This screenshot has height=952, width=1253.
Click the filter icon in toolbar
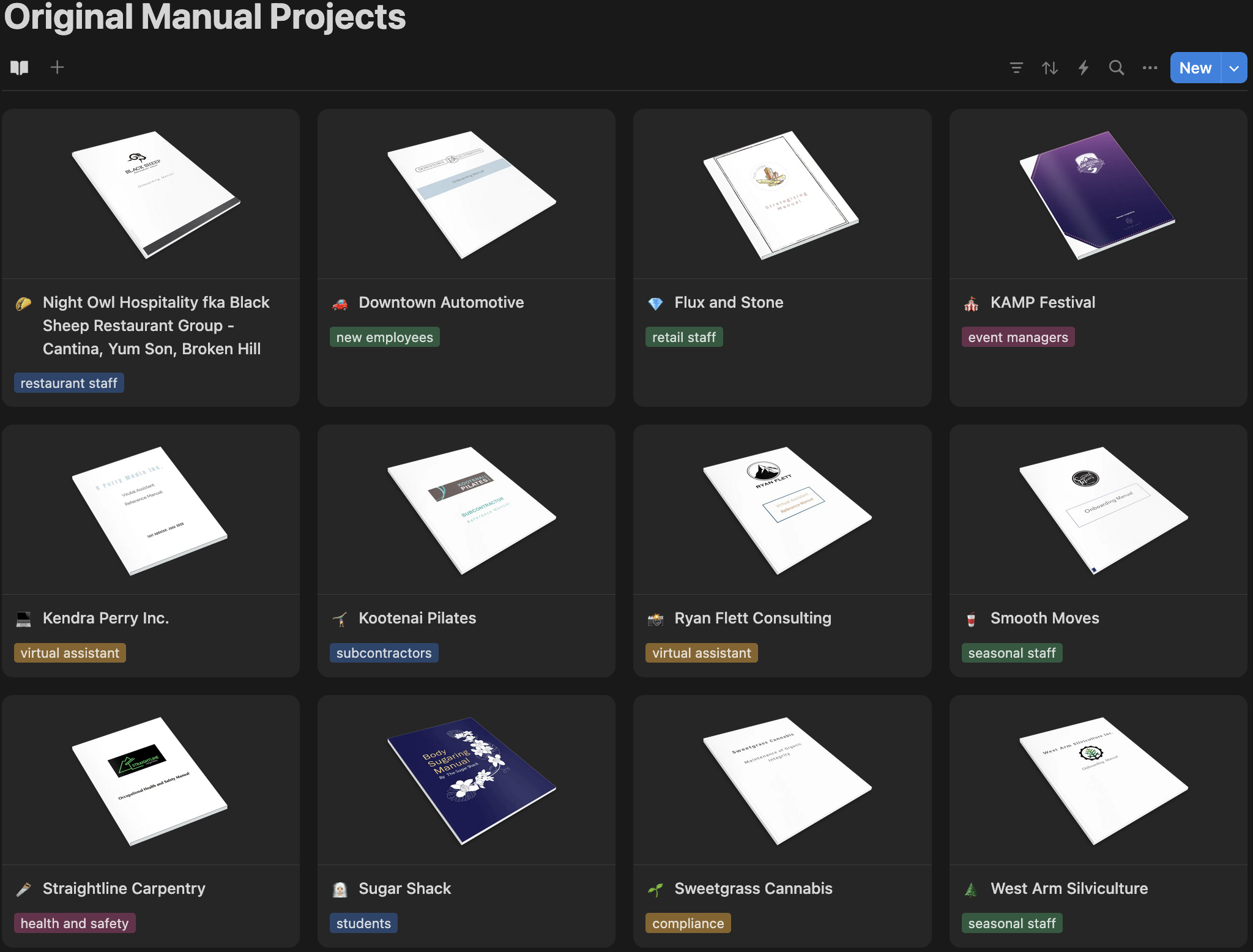tap(1016, 68)
